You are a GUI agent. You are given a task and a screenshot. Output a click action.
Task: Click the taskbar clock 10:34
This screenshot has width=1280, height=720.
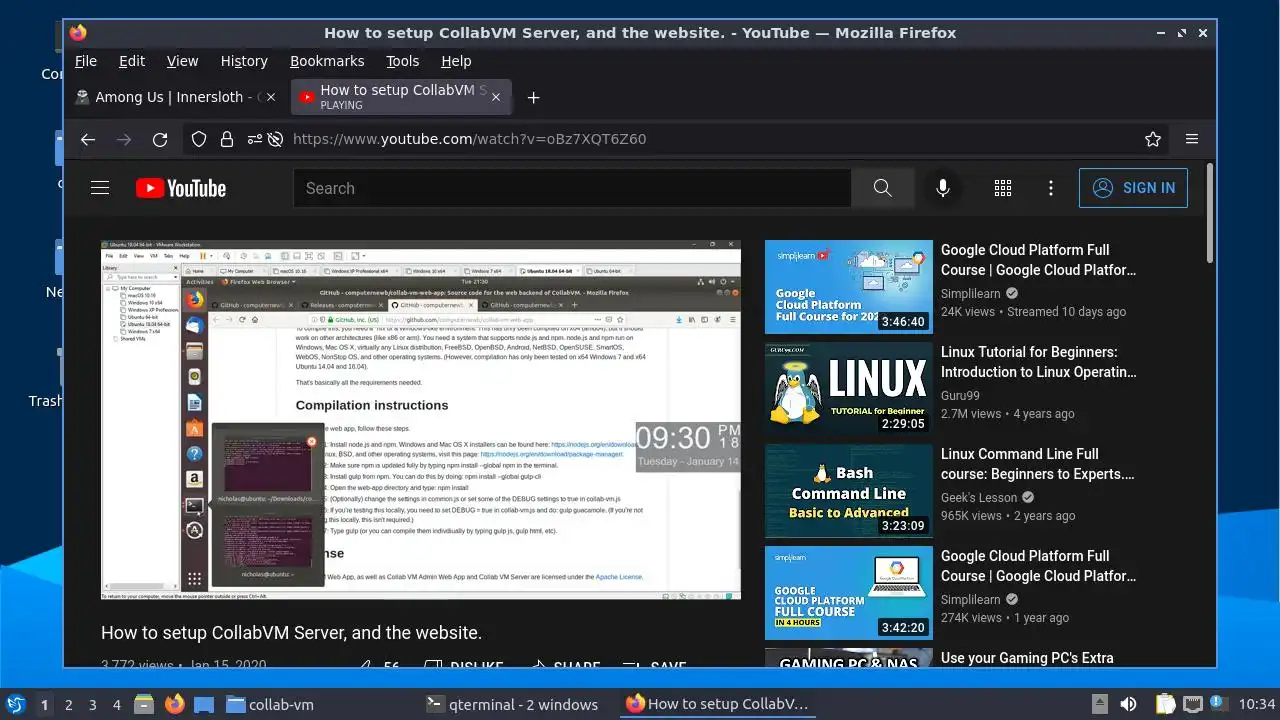point(1257,704)
